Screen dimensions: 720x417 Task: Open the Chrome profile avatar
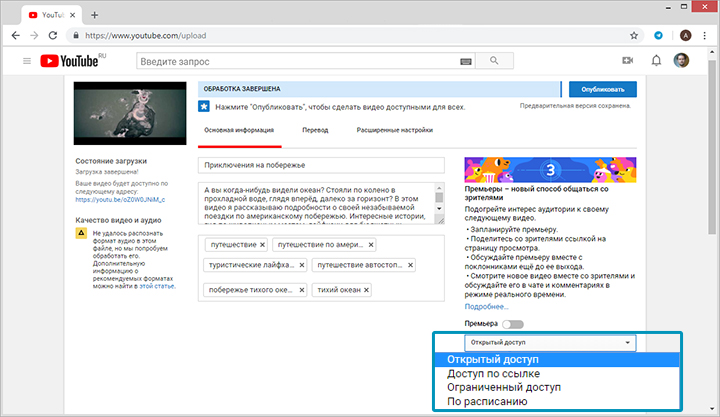pos(686,35)
